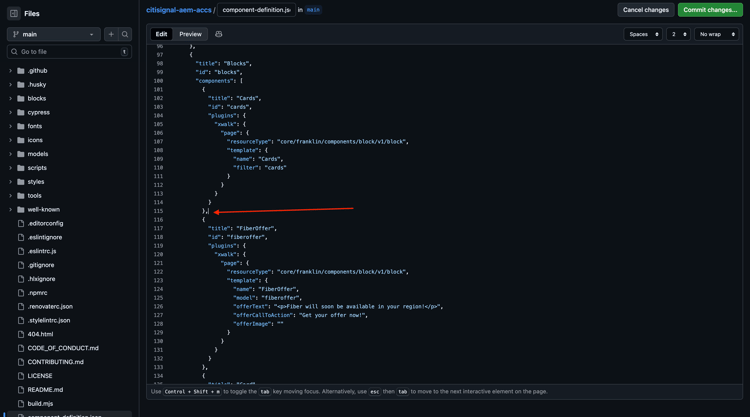Select the .gitignore file icon
Viewport: 750px width, 417px height.
point(21,265)
